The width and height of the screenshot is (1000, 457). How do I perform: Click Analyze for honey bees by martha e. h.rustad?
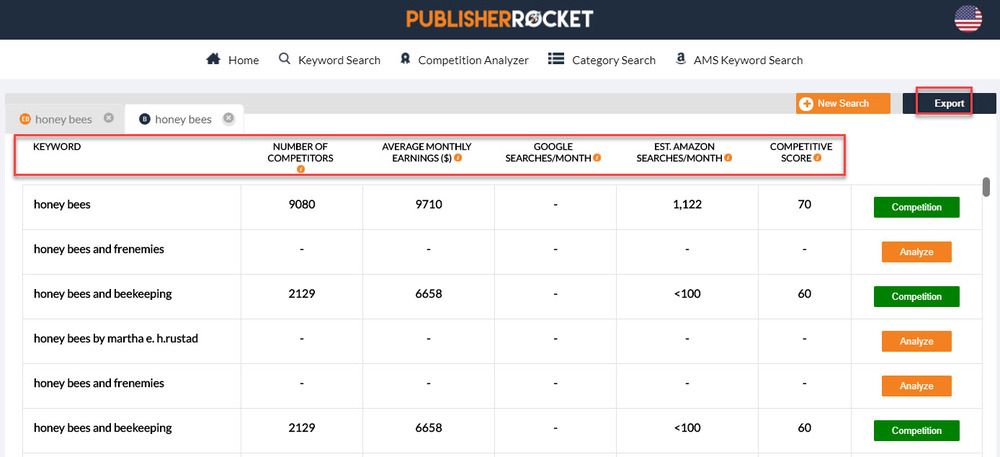click(916, 341)
